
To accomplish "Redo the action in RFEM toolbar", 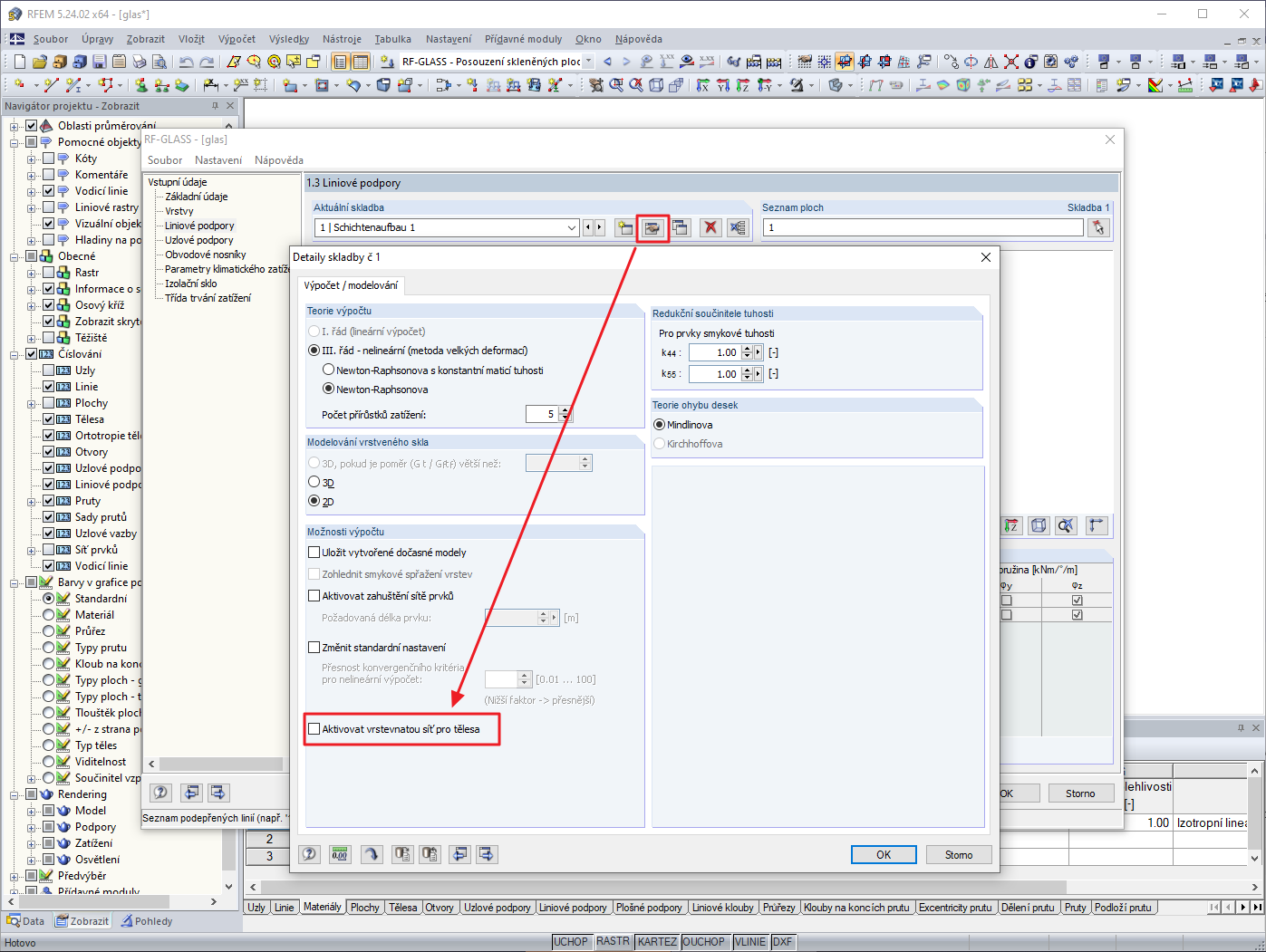I will tap(207, 62).
